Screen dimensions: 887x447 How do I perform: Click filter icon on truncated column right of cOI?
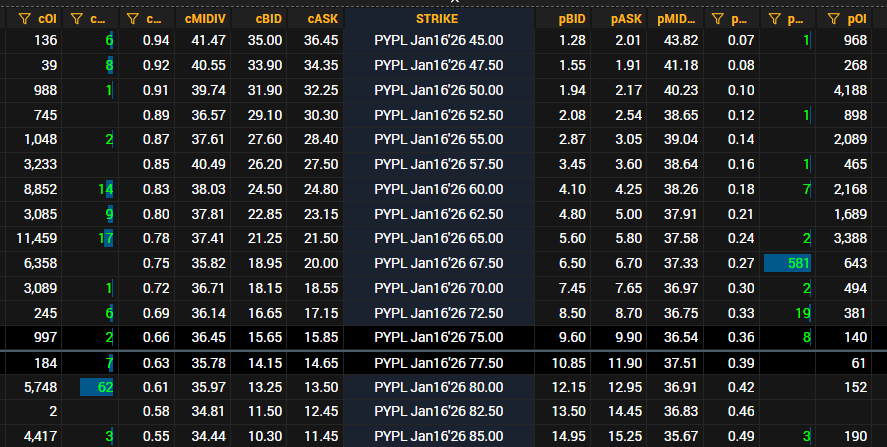pyautogui.click(x=76, y=19)
